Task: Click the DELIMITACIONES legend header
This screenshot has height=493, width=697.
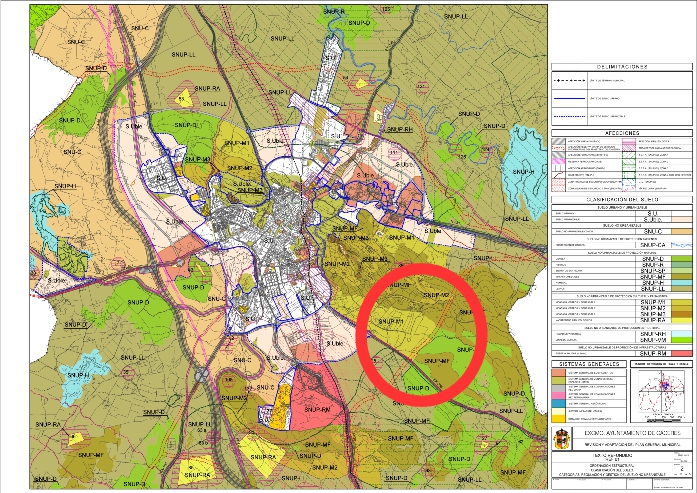Action: pyautogui.click(x=621, y=67)
